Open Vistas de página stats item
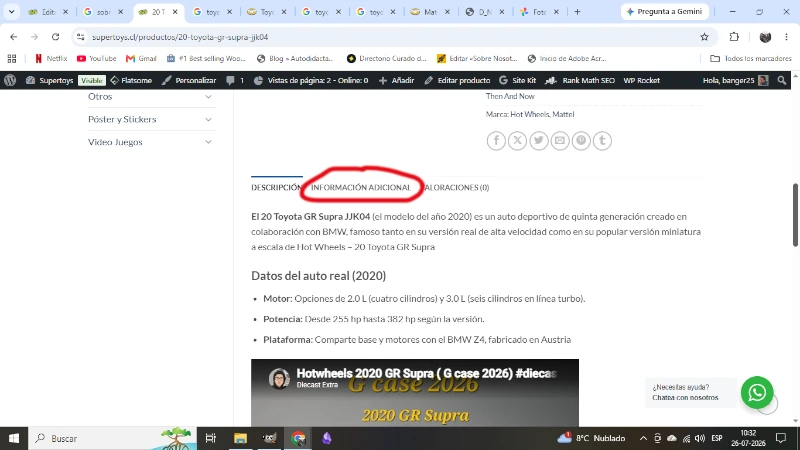 [311, 80]
